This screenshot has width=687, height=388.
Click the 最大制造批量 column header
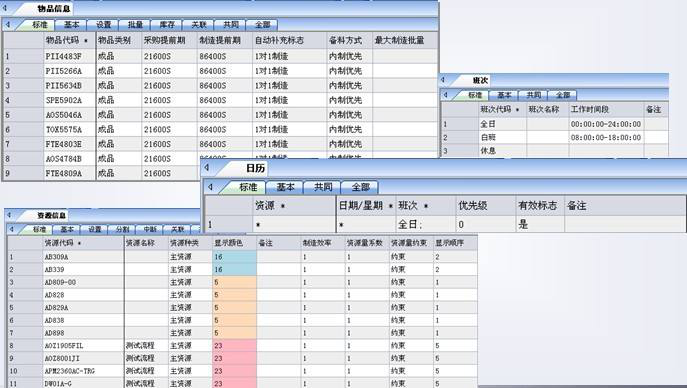pos(404,40)
